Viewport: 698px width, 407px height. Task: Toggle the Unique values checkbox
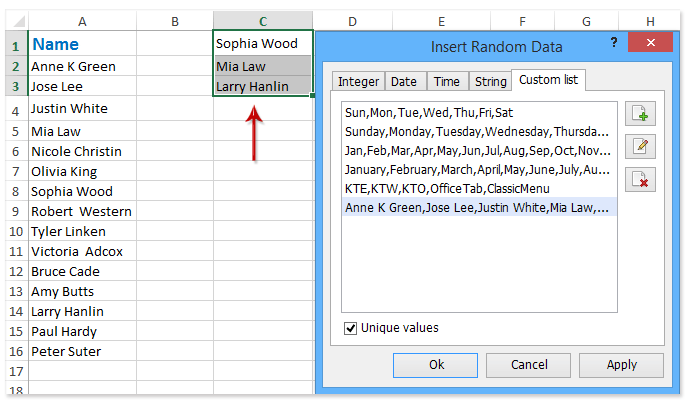coord(350,328)
